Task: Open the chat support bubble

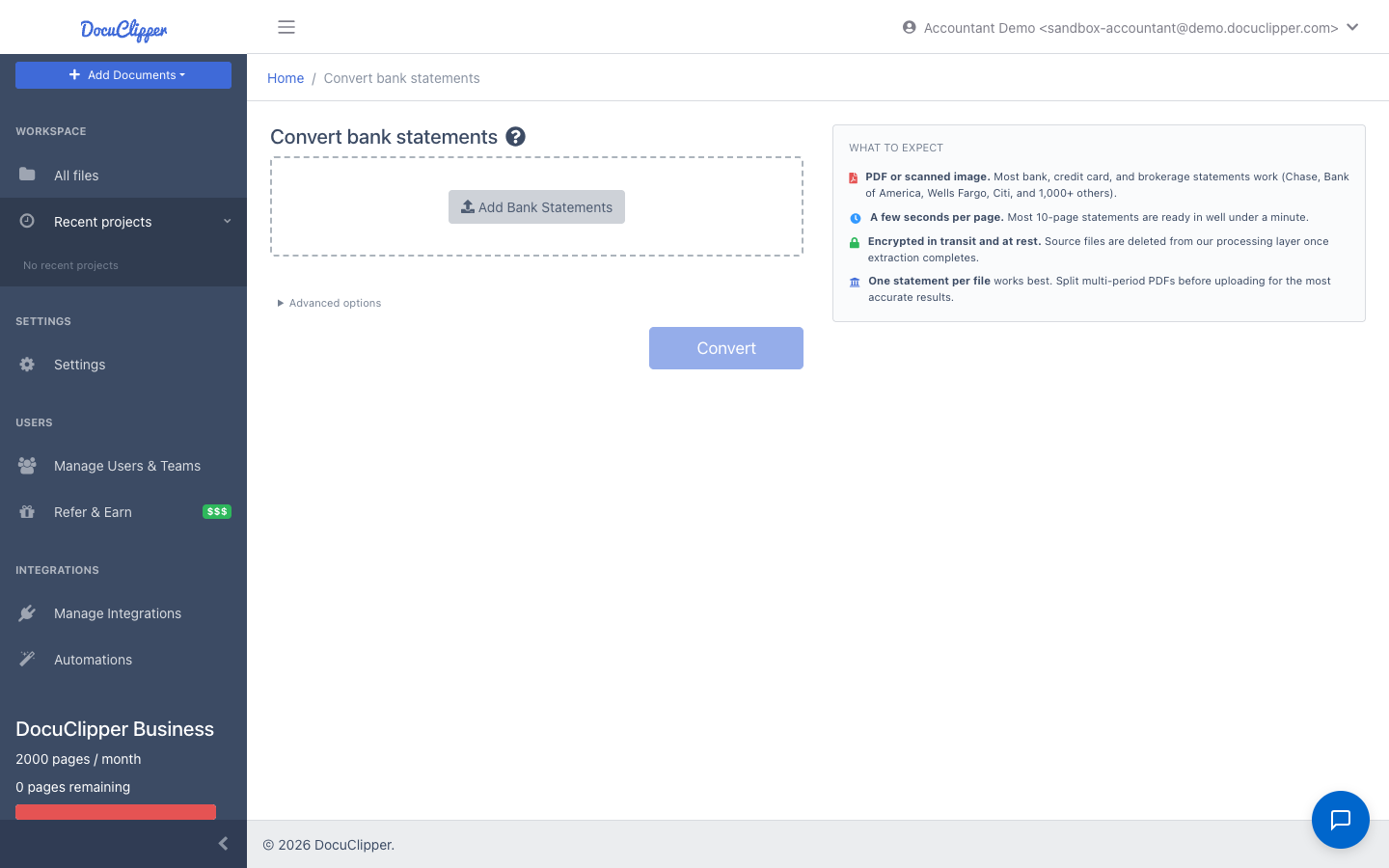Action: tap(1341, 820)
